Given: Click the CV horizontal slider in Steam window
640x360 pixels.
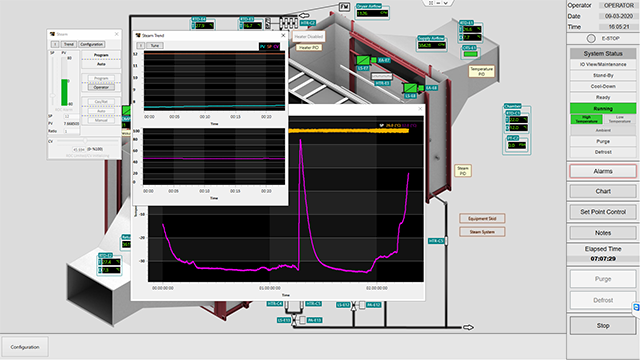Looking at the screenshot, I should click(86, 141).
